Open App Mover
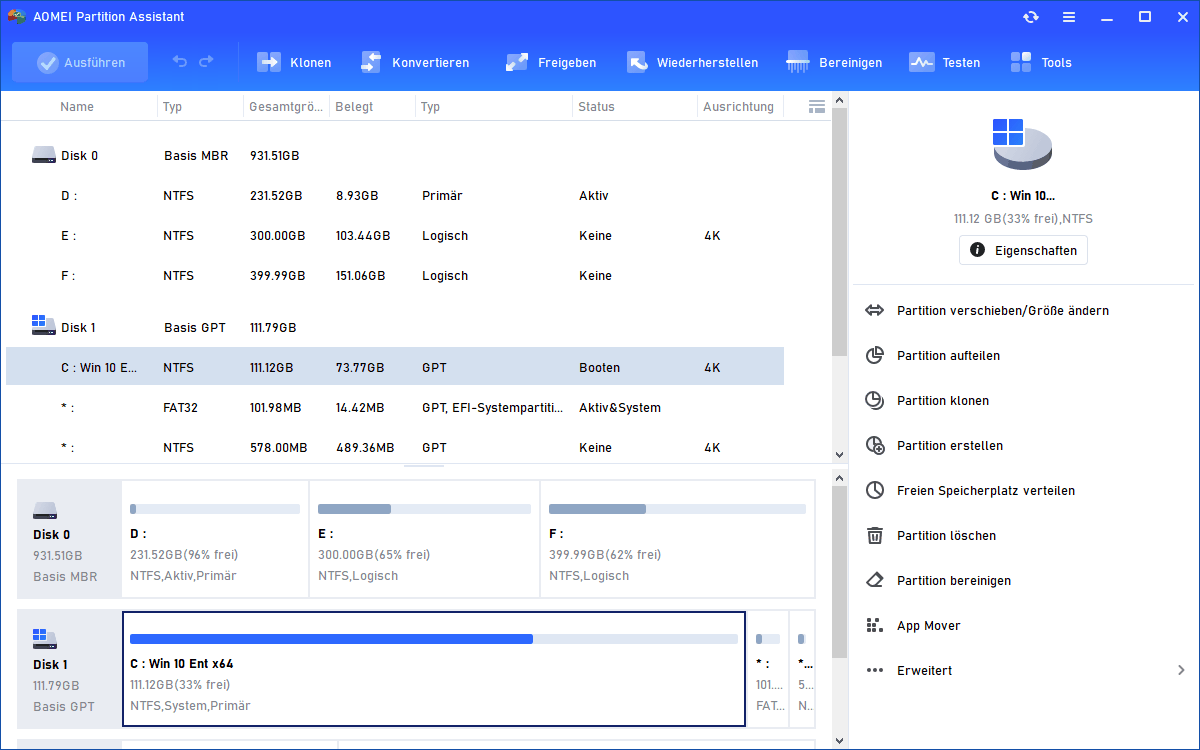 pos(929,626)
